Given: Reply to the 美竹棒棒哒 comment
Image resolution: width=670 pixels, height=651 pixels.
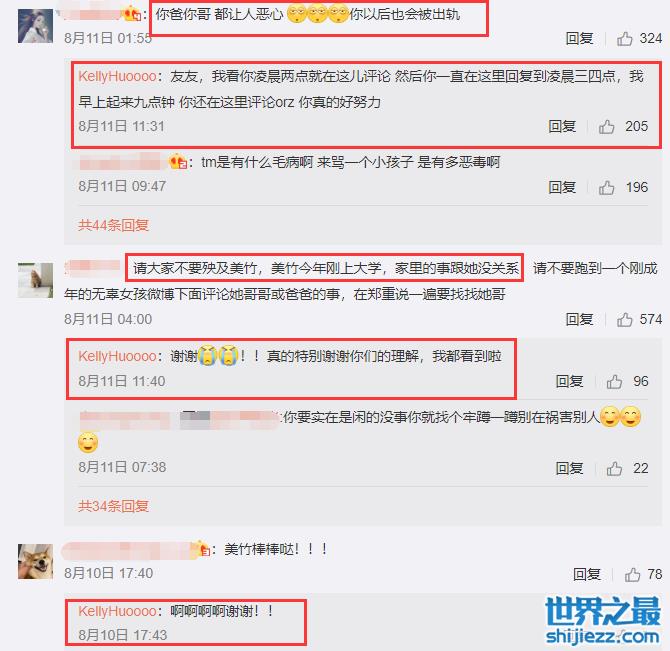Looking at the screenshot, I should point(587,575).
